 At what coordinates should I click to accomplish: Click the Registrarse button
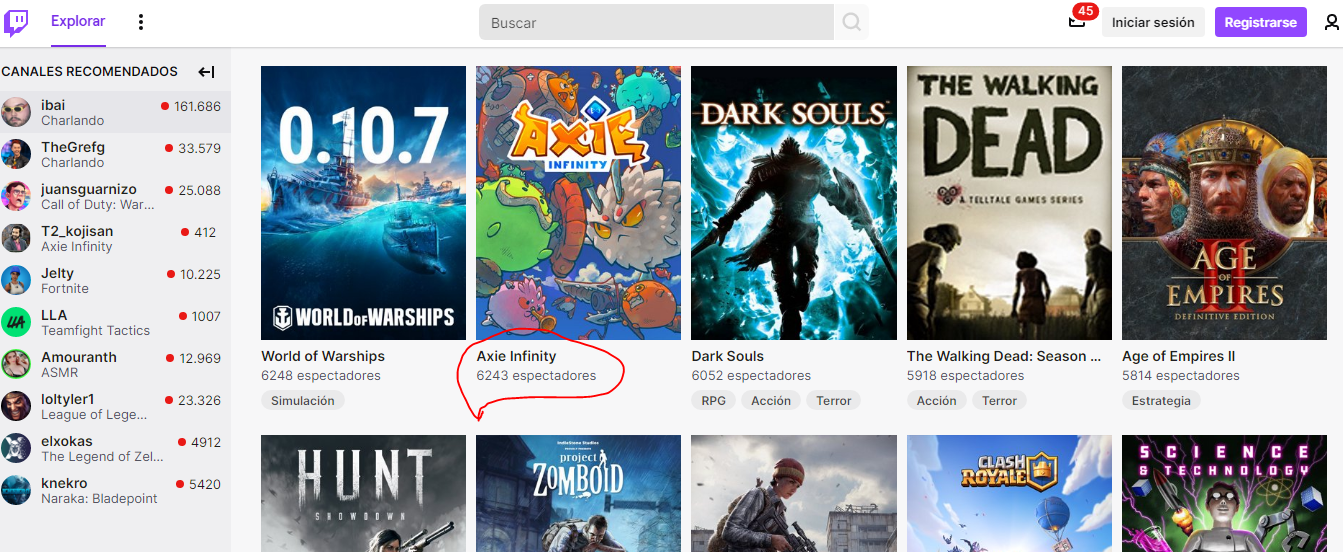[1260, 22]
